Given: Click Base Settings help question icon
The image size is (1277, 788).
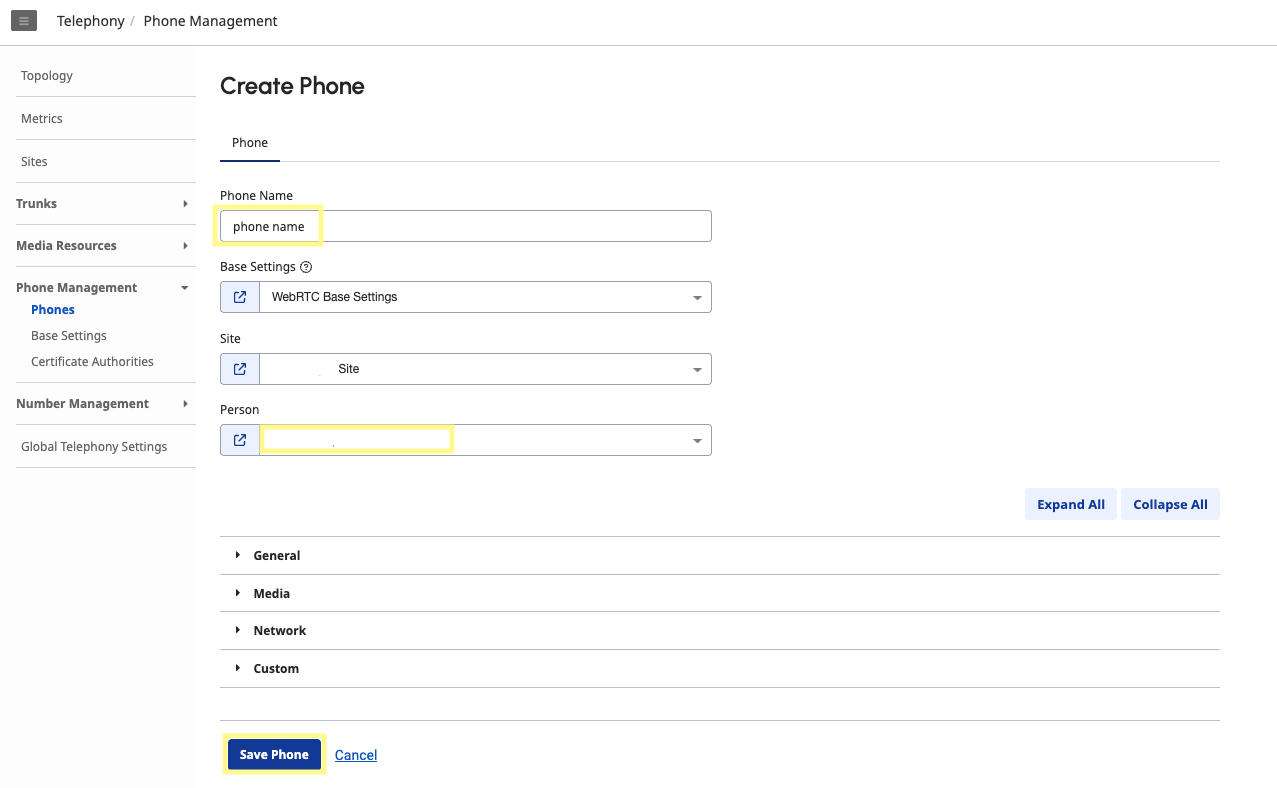Looking at the screenshot, I should (x=306, y=267).
